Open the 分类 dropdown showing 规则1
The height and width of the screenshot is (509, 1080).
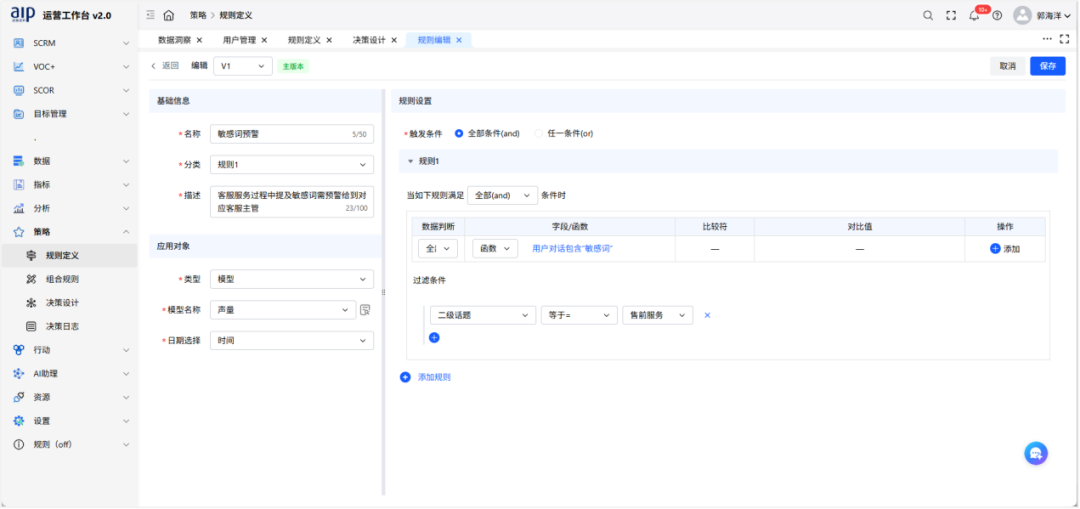point(292,164)
